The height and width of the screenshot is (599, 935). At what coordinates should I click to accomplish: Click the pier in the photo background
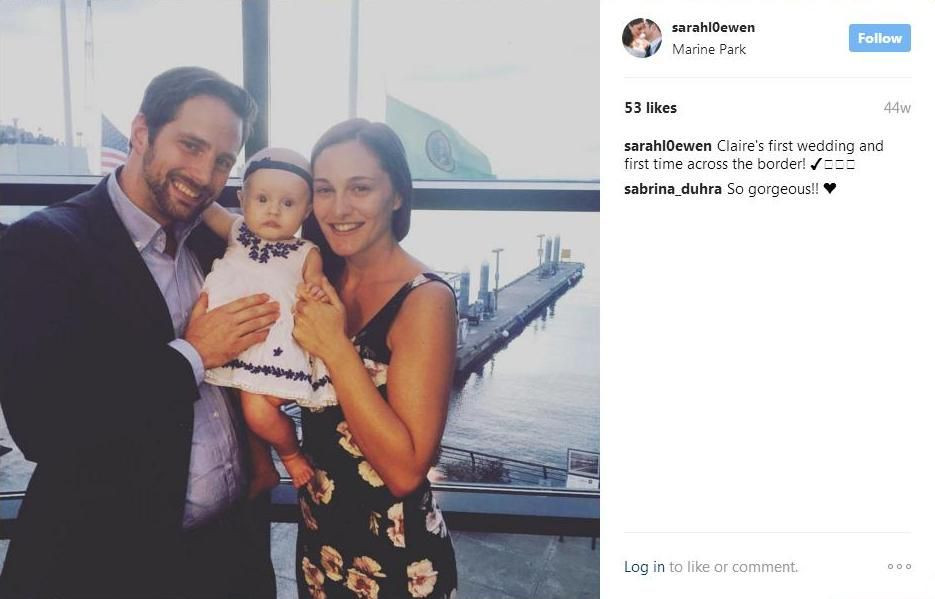click(x=516, y=310)
